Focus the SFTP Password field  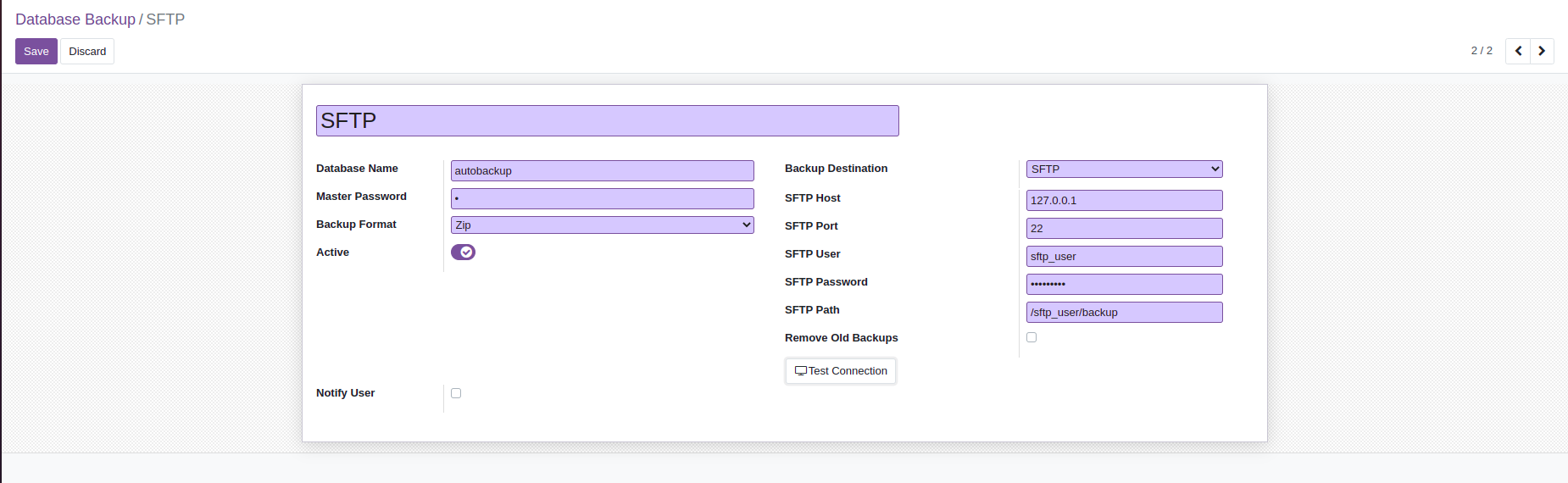click(1124, 285)
